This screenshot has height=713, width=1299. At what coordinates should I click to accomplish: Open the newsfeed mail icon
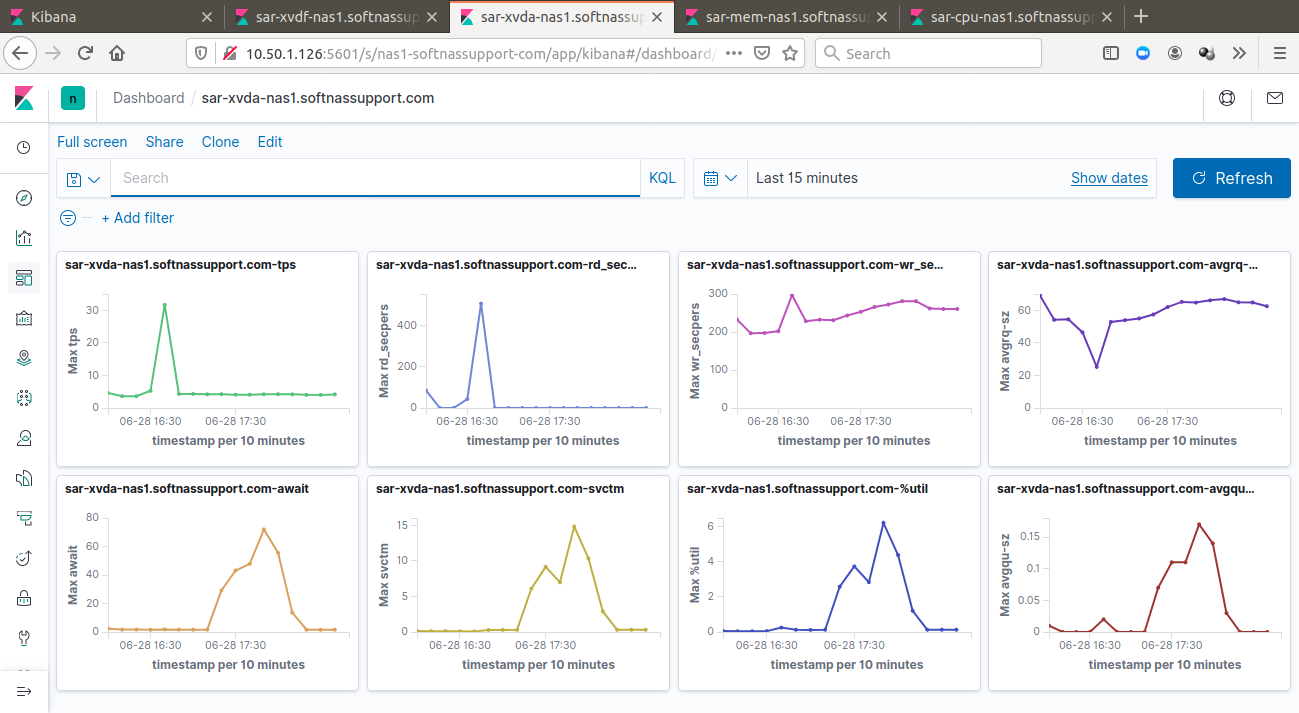tap(1274, 98)
